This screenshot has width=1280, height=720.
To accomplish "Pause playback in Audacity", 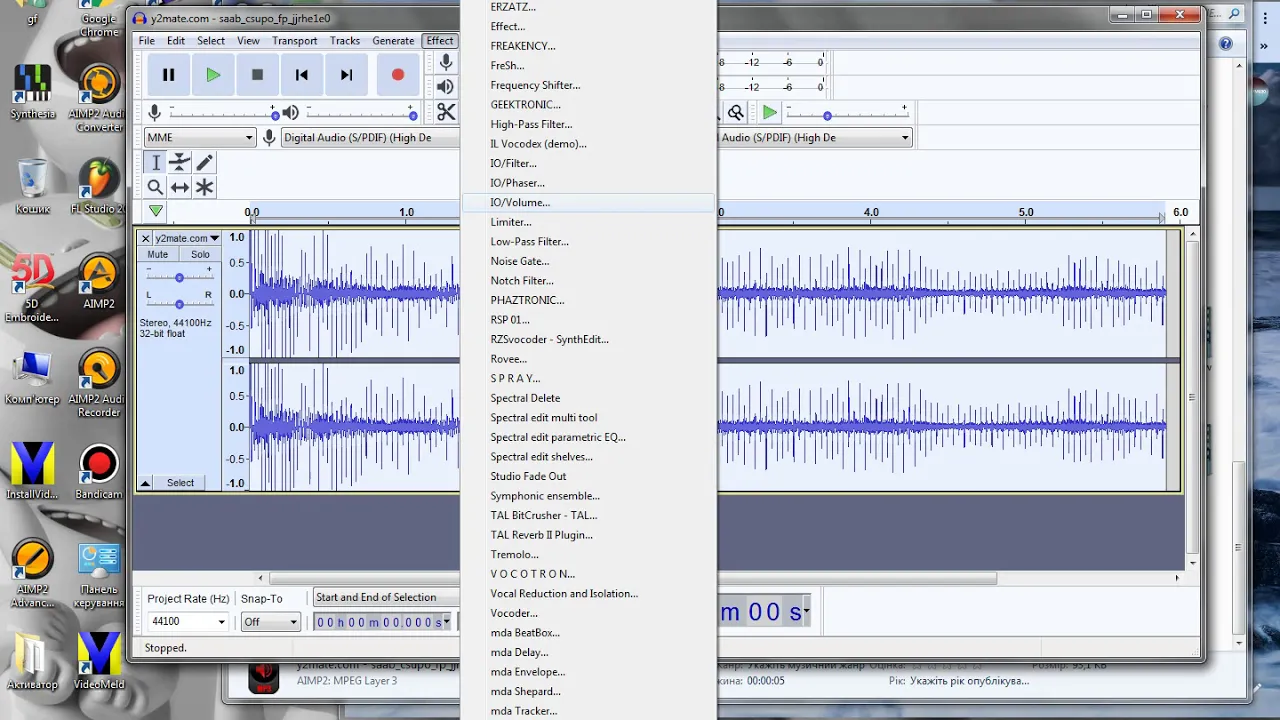I will click(x=168, y=75).
